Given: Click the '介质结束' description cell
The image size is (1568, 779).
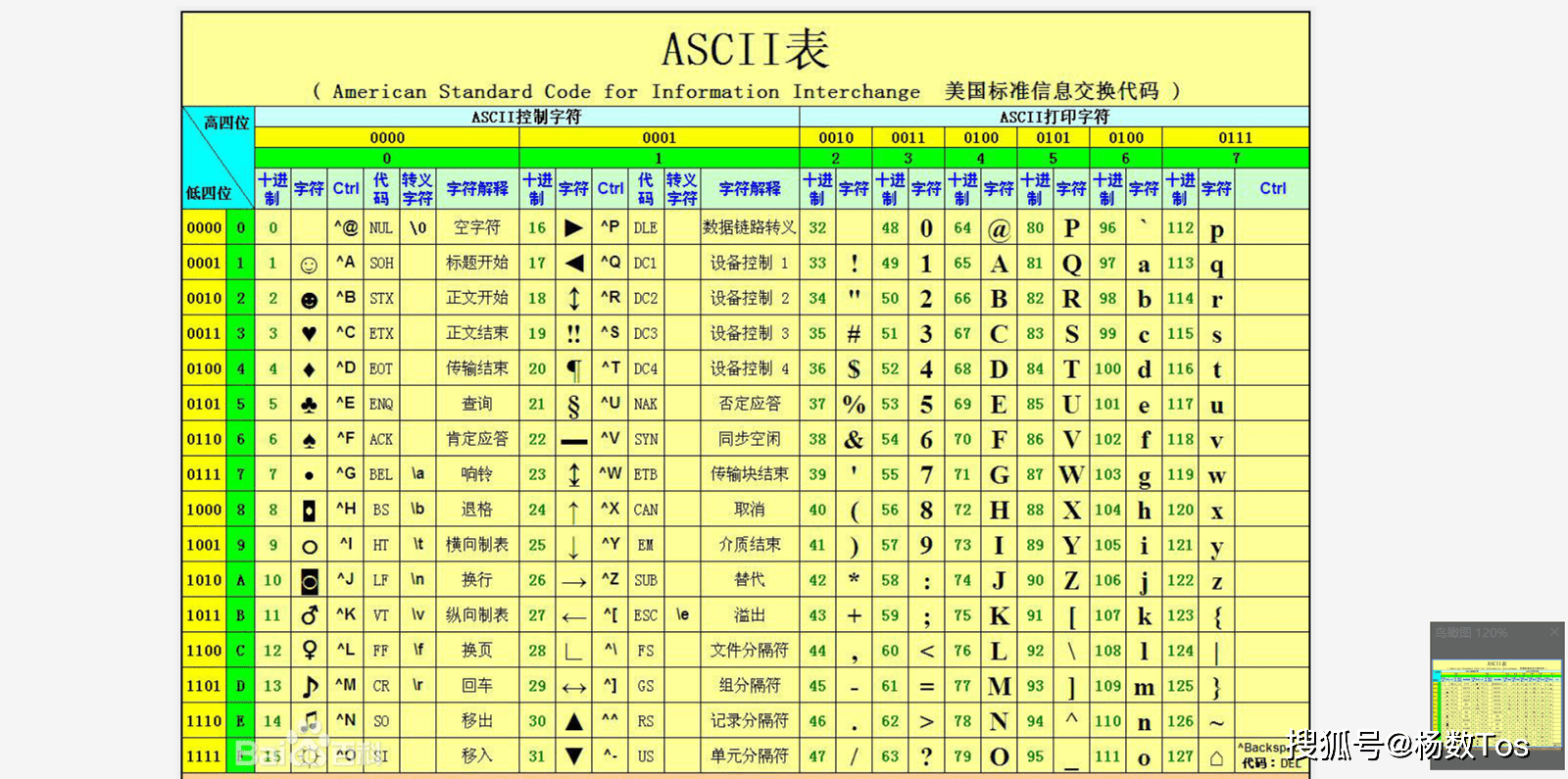Looking at the screenshot, I should click(750, 545).
